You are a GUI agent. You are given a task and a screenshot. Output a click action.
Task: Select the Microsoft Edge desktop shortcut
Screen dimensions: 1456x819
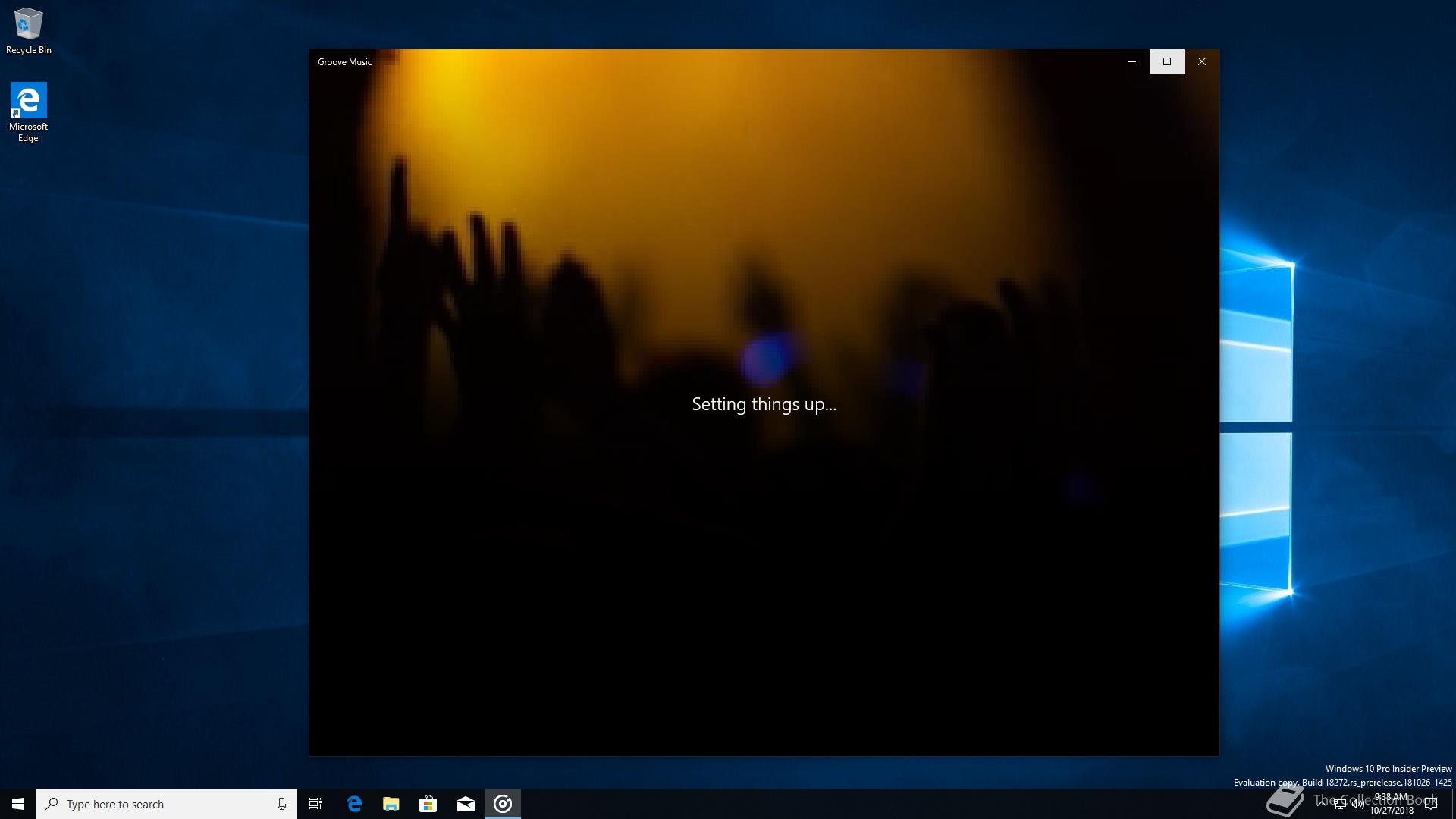(x=28, y=112)
